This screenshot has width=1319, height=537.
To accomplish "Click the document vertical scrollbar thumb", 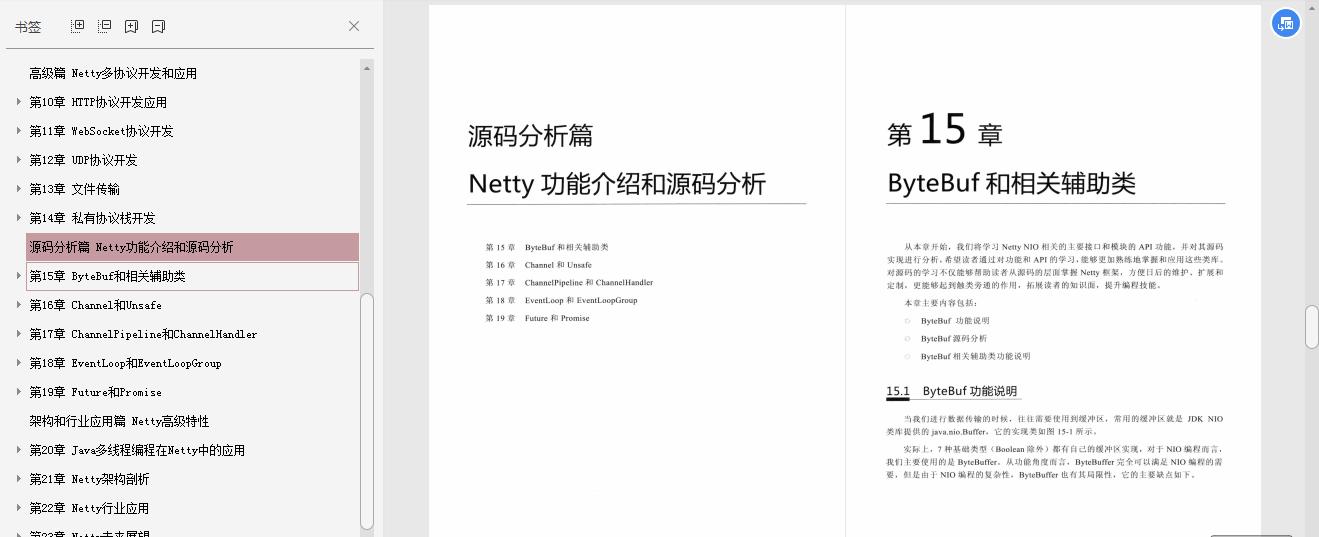I will 1311,327.
